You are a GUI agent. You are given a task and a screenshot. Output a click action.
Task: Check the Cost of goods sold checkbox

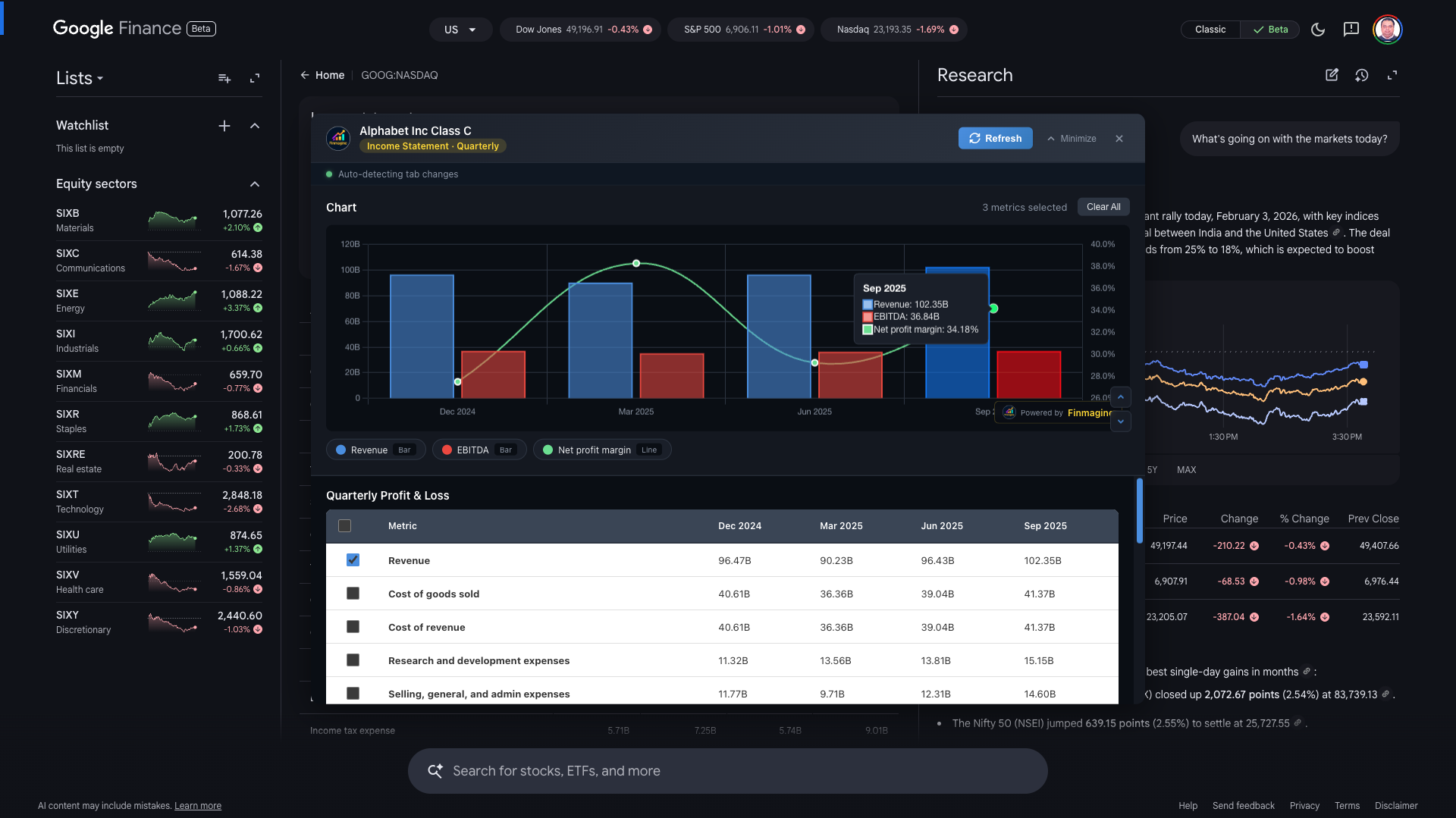(353, 594)
